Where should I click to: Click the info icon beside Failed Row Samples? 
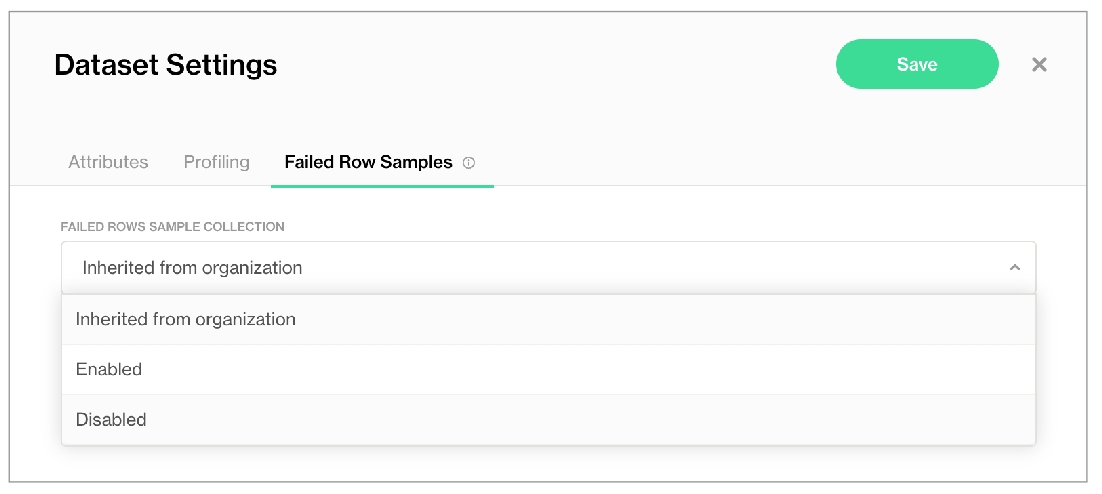point(469,162)
